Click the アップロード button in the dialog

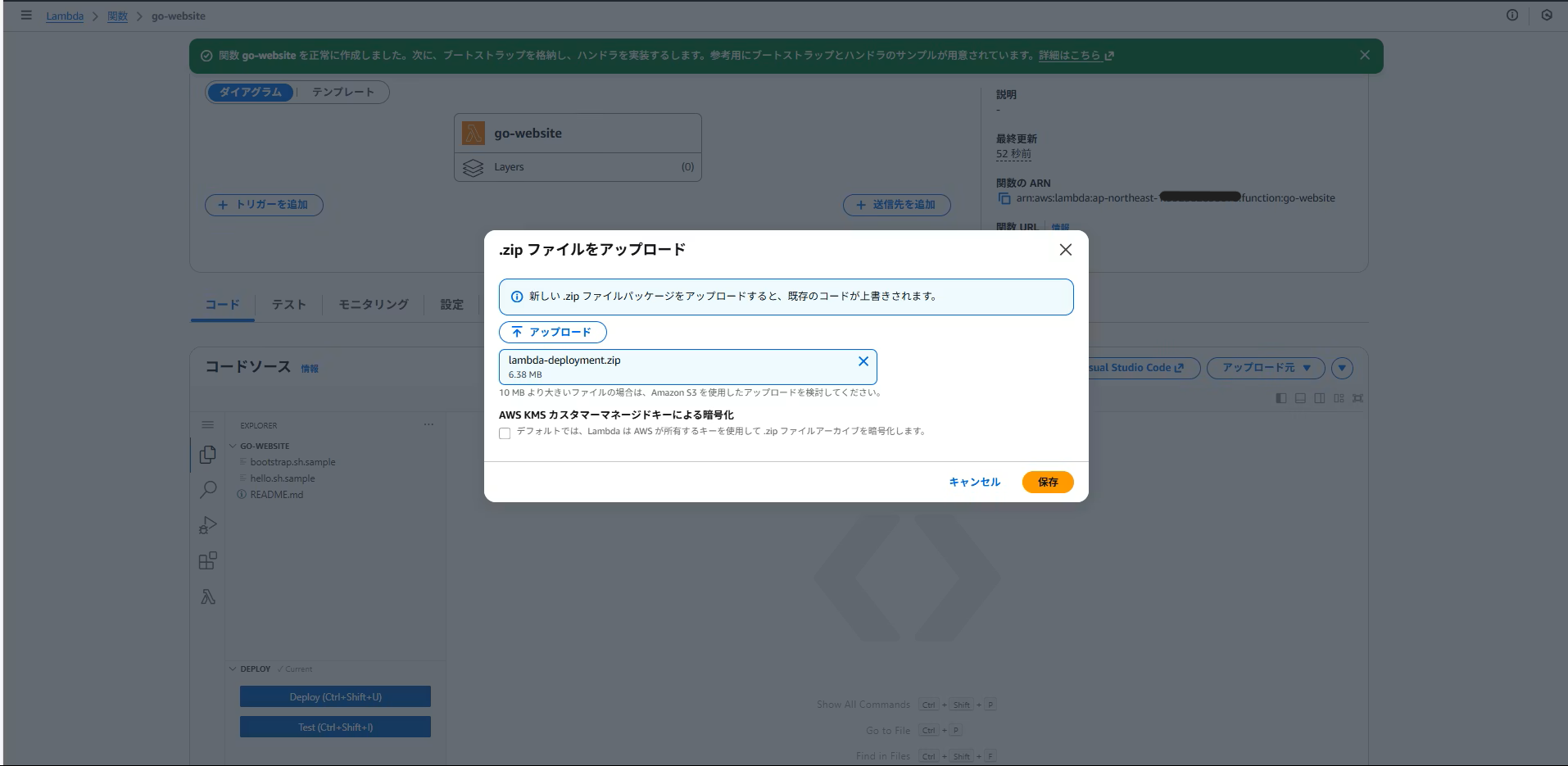[553, 332]
